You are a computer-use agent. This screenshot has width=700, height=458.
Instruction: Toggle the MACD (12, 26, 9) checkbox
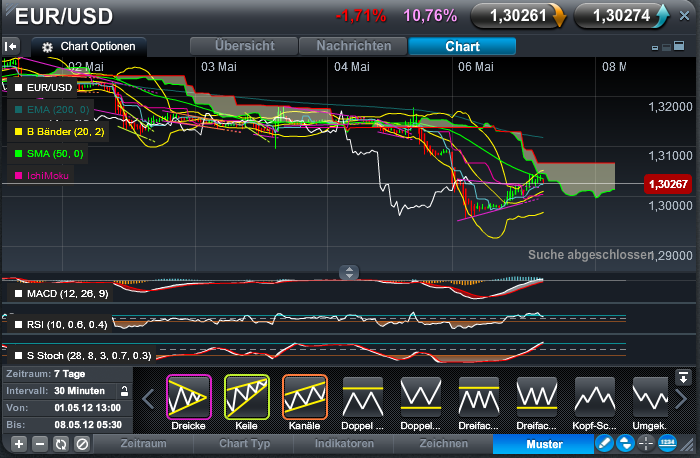coord(18,294)
